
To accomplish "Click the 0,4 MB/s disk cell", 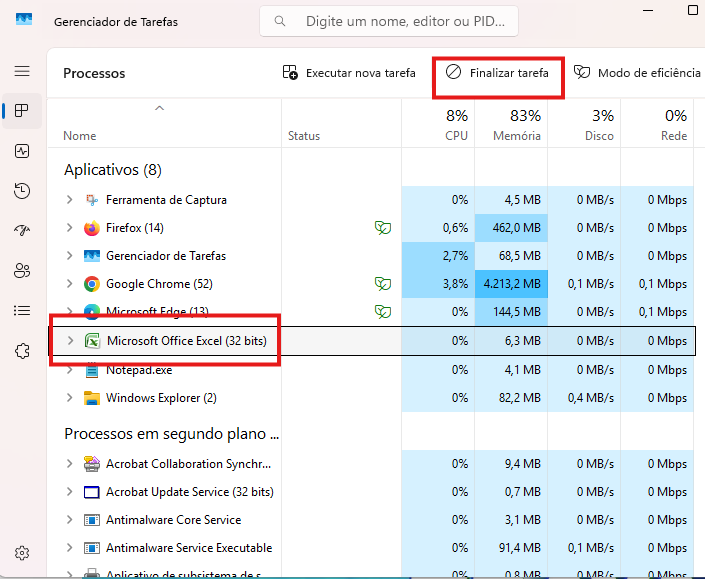I will point(584,398).
